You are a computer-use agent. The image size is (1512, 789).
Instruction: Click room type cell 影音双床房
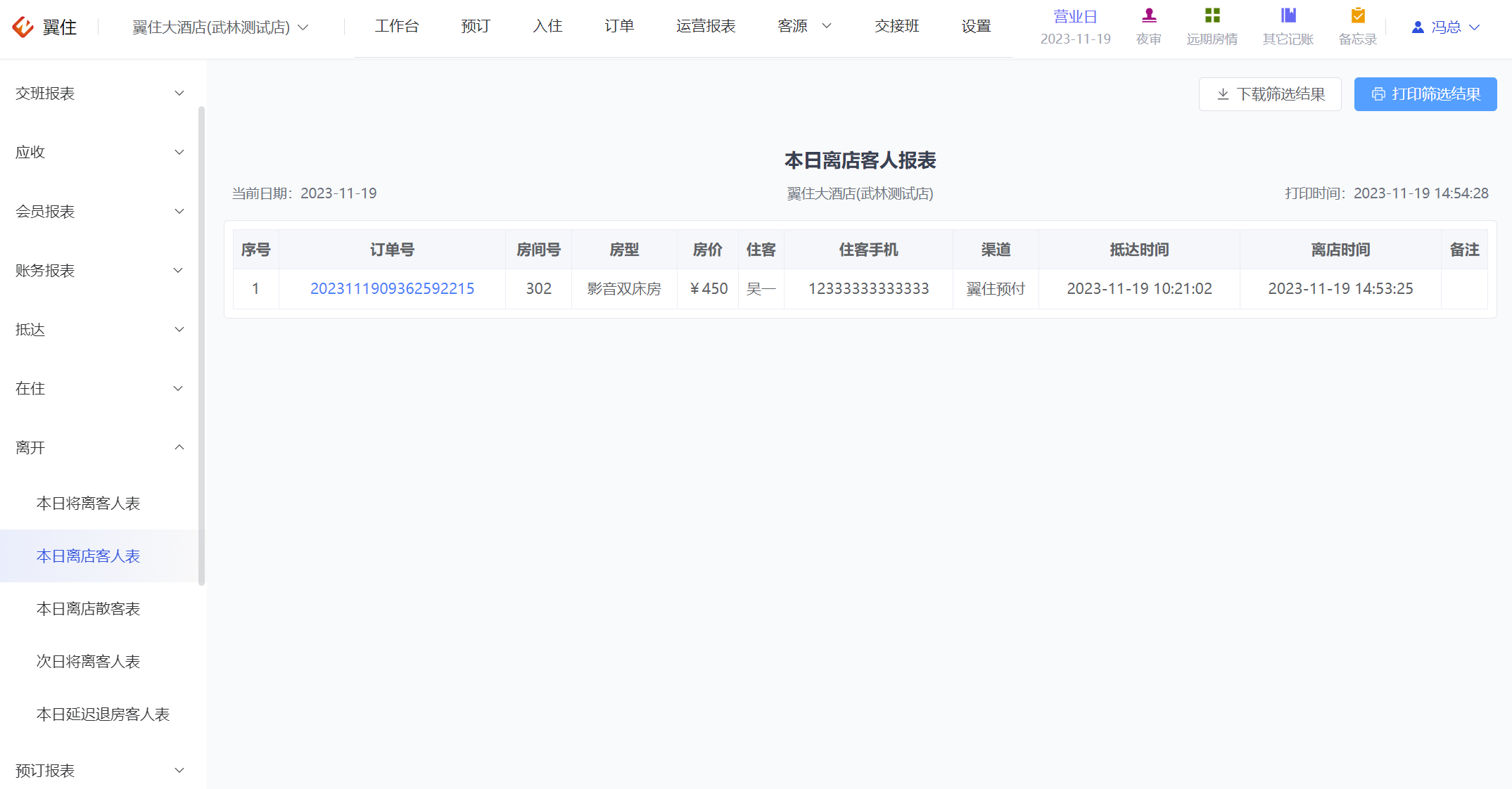pyautogui.click(x=624, y=288)
